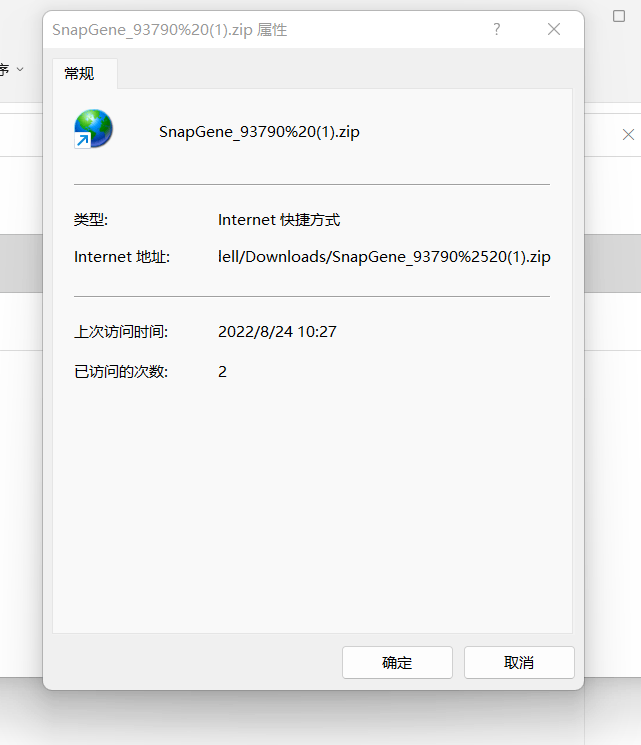Click the X icon in background window
Screen dimensions: 641x745
coord(628,135)
